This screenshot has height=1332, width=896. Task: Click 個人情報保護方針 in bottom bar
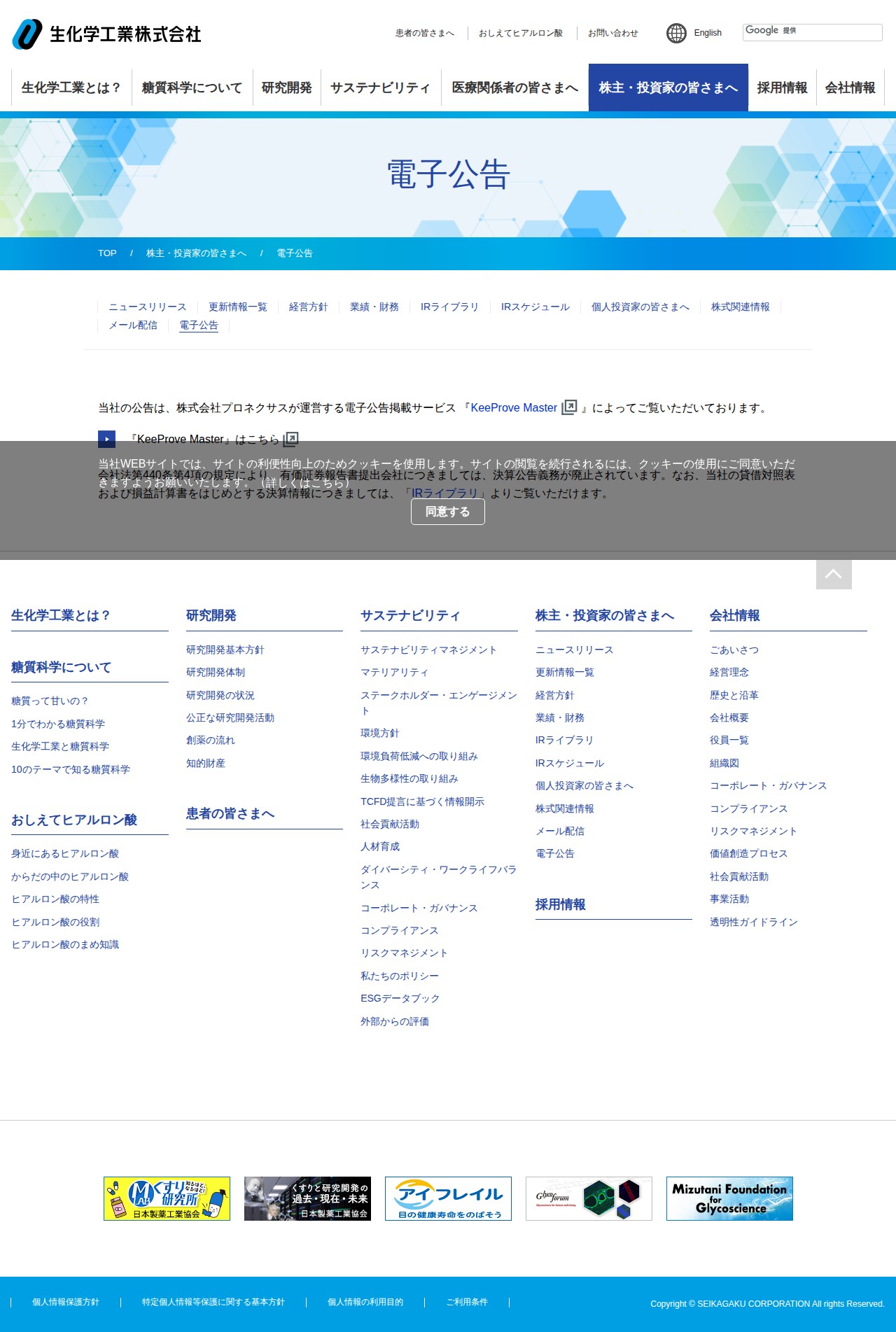[x=66, y=1302]
